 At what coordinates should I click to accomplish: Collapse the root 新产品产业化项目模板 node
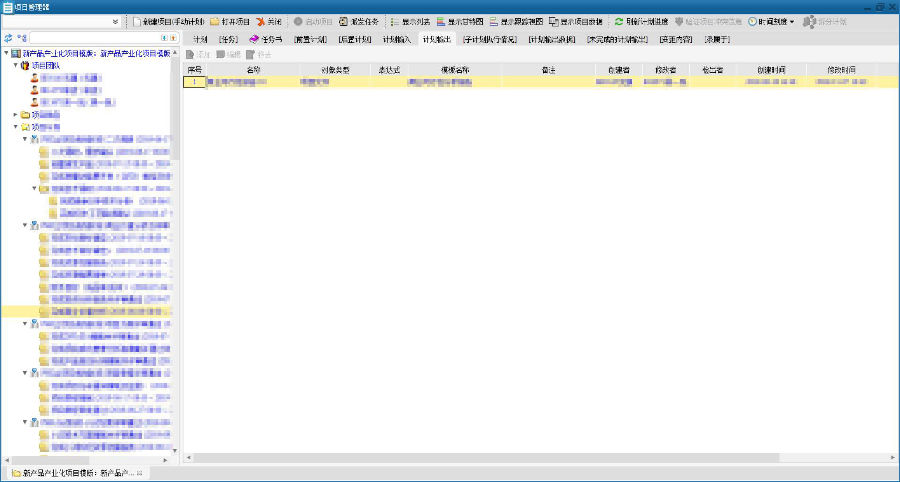tap(6, 53)
